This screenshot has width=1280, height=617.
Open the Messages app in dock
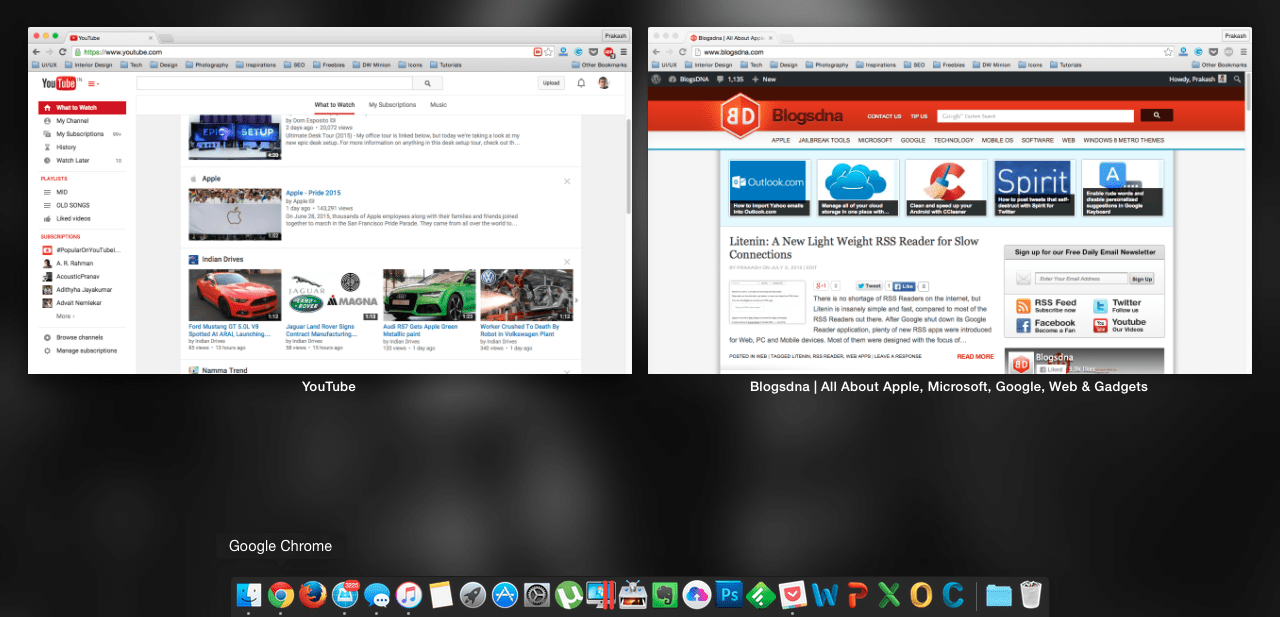(x=377, y=595)
